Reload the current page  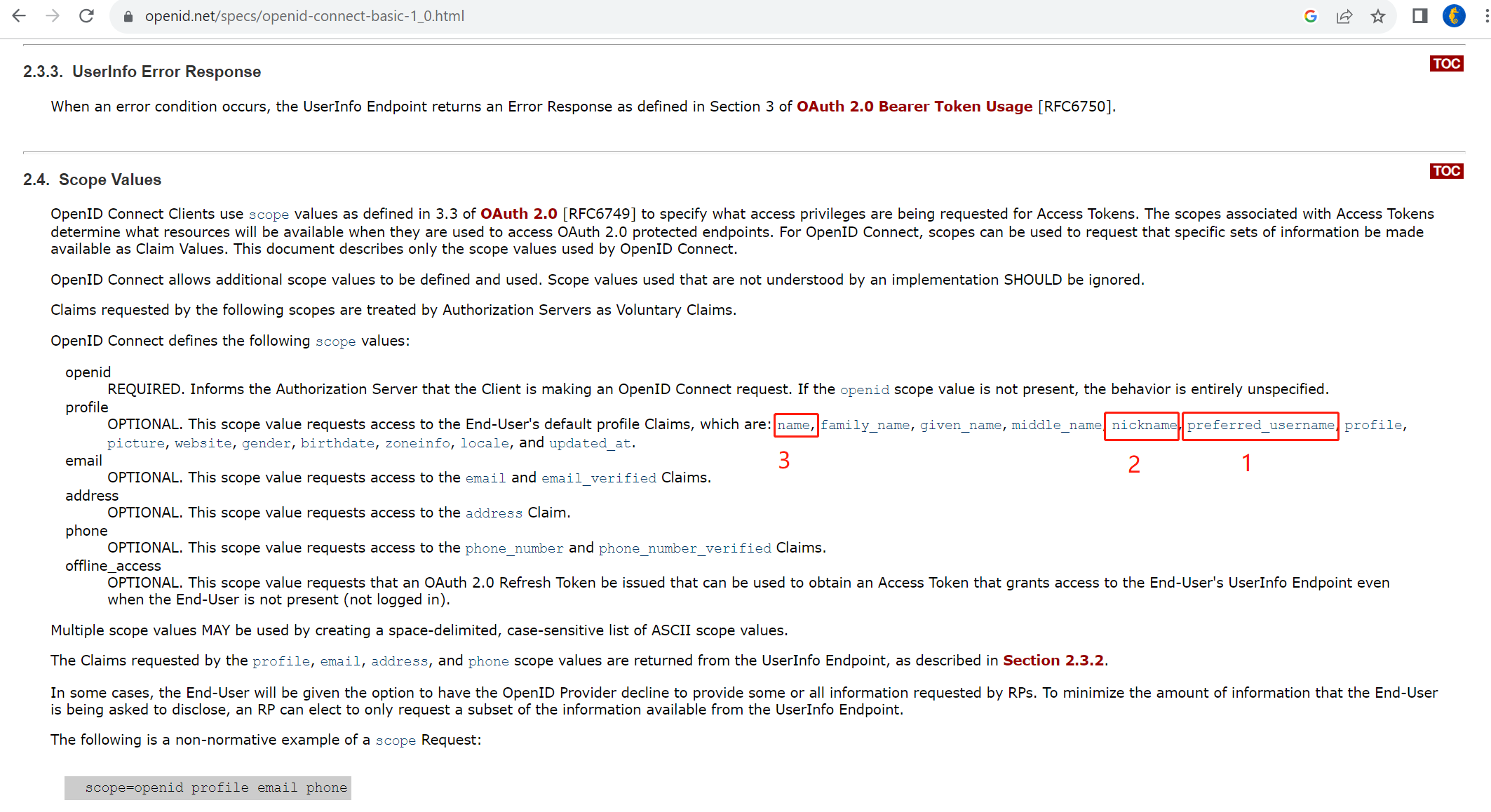pyautogui.click(x=86, y=15)
